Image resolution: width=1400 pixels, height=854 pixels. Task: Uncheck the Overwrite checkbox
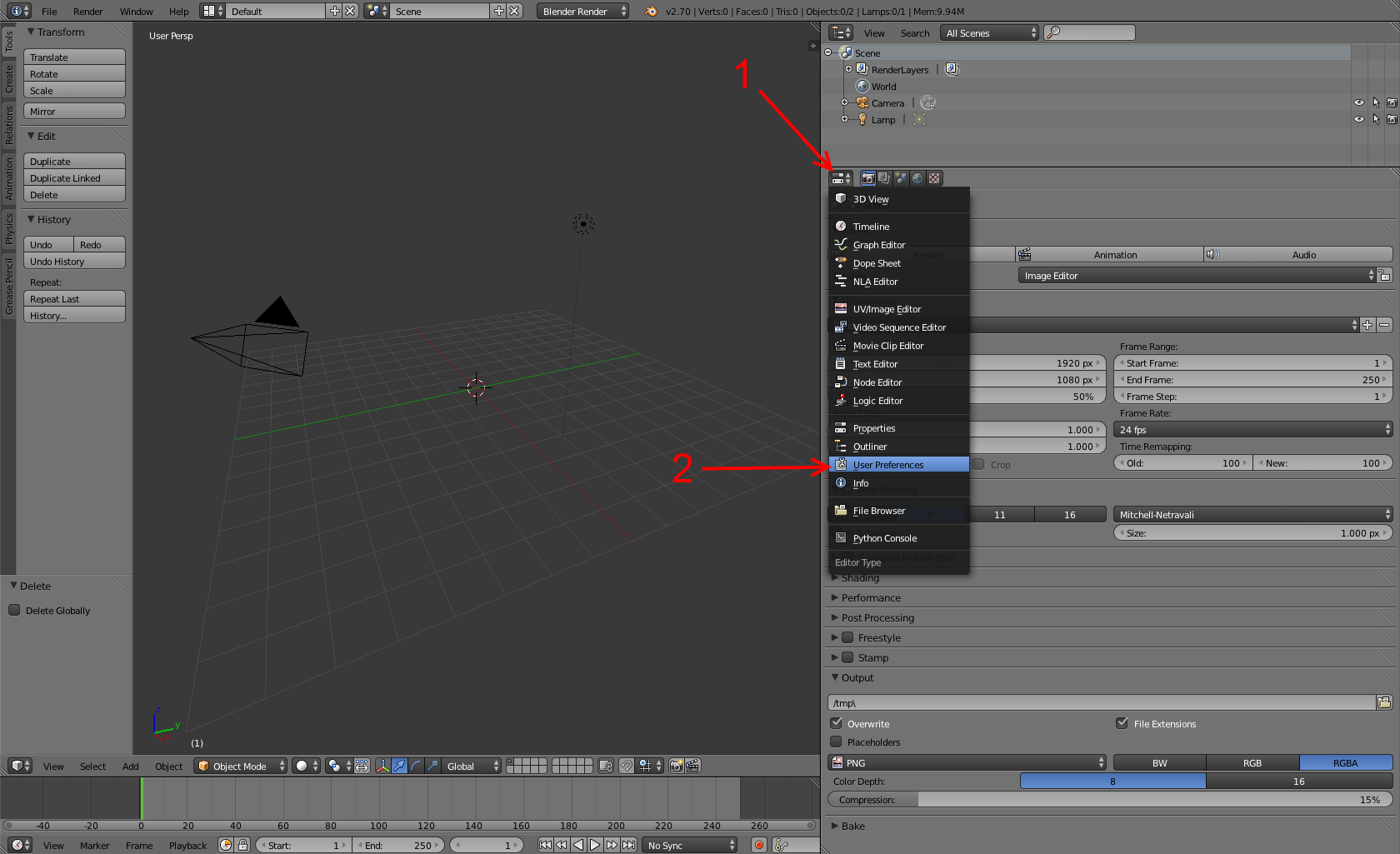click(x=837, y=723)
